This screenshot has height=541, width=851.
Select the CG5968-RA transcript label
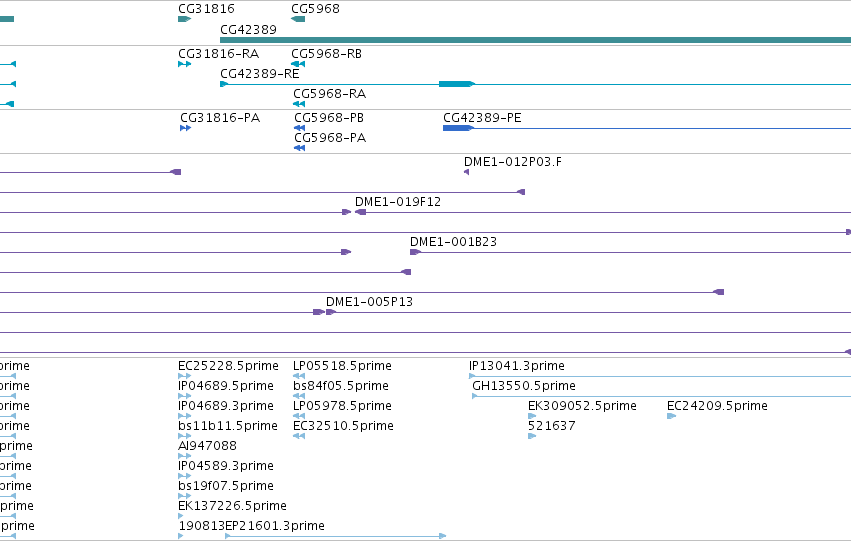tap(329, 94)
